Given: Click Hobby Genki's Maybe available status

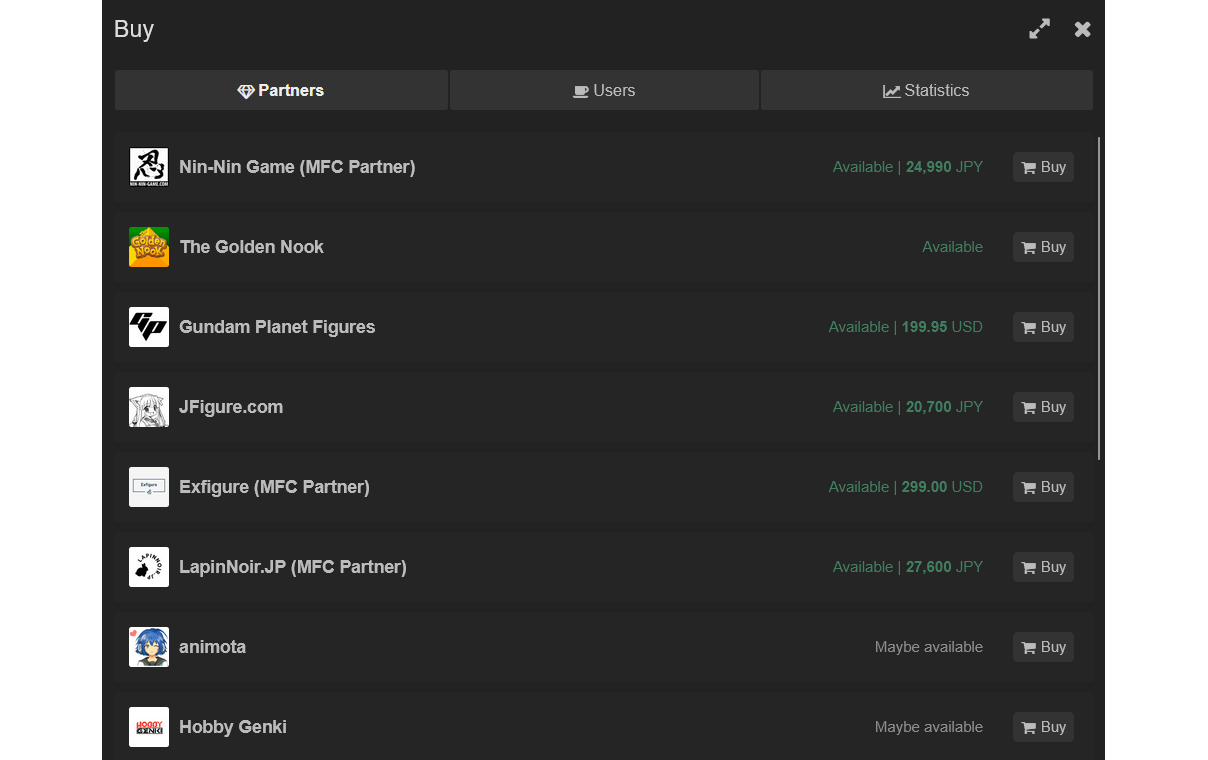Looking at the screenshot, I should [x=929, y=727].
